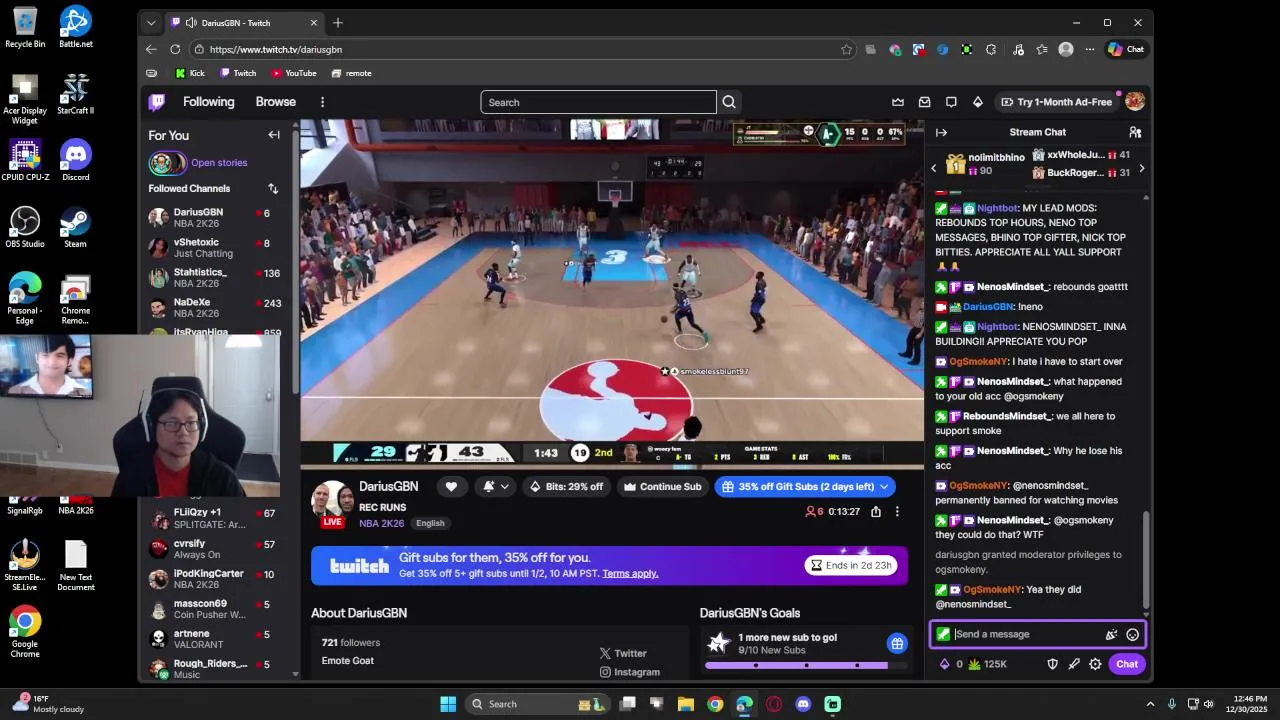Open vShetoxic followed channel
The image size is (1280, 720).
point(214,248)
